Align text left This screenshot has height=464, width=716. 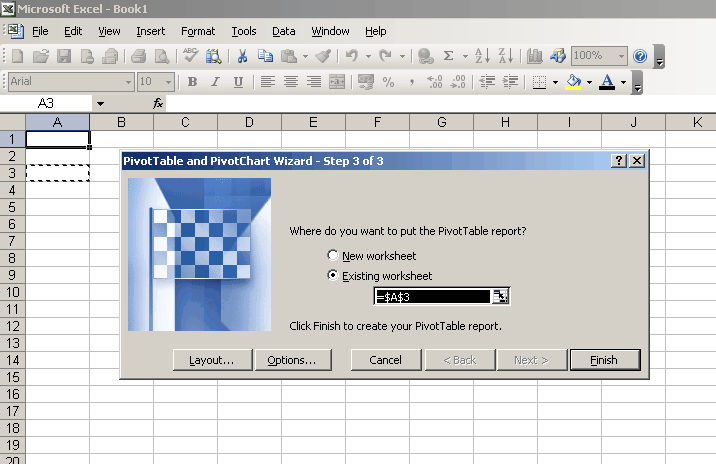pyautogui.click(x=268, y=82)
